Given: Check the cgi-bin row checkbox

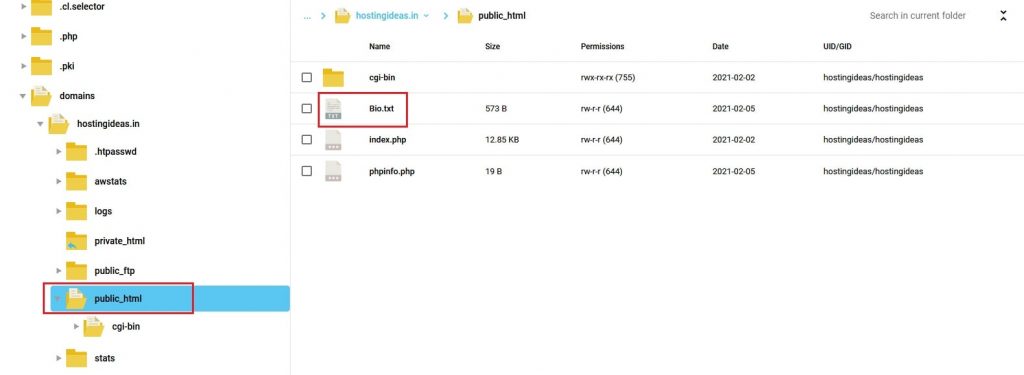Looking at the screenshot, I should pyautogui.click(x=307, y=78).
